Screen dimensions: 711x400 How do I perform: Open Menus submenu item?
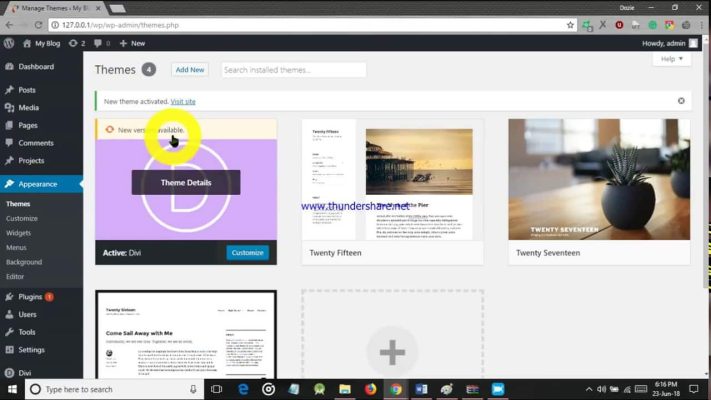tap(16, 248)
